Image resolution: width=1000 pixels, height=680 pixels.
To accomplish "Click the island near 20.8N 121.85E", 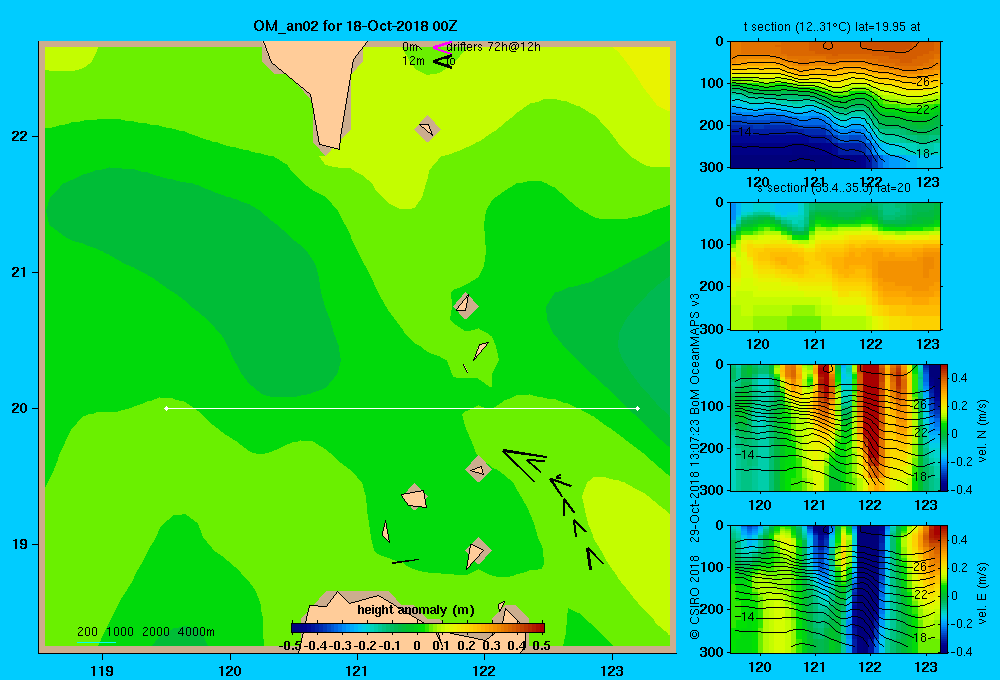I will coord(465,306).
